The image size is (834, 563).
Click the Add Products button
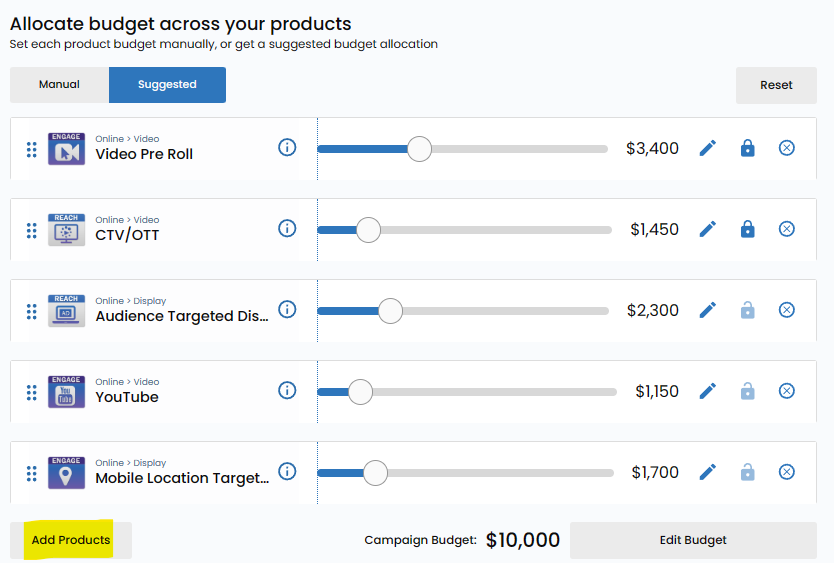click(71, 540)
